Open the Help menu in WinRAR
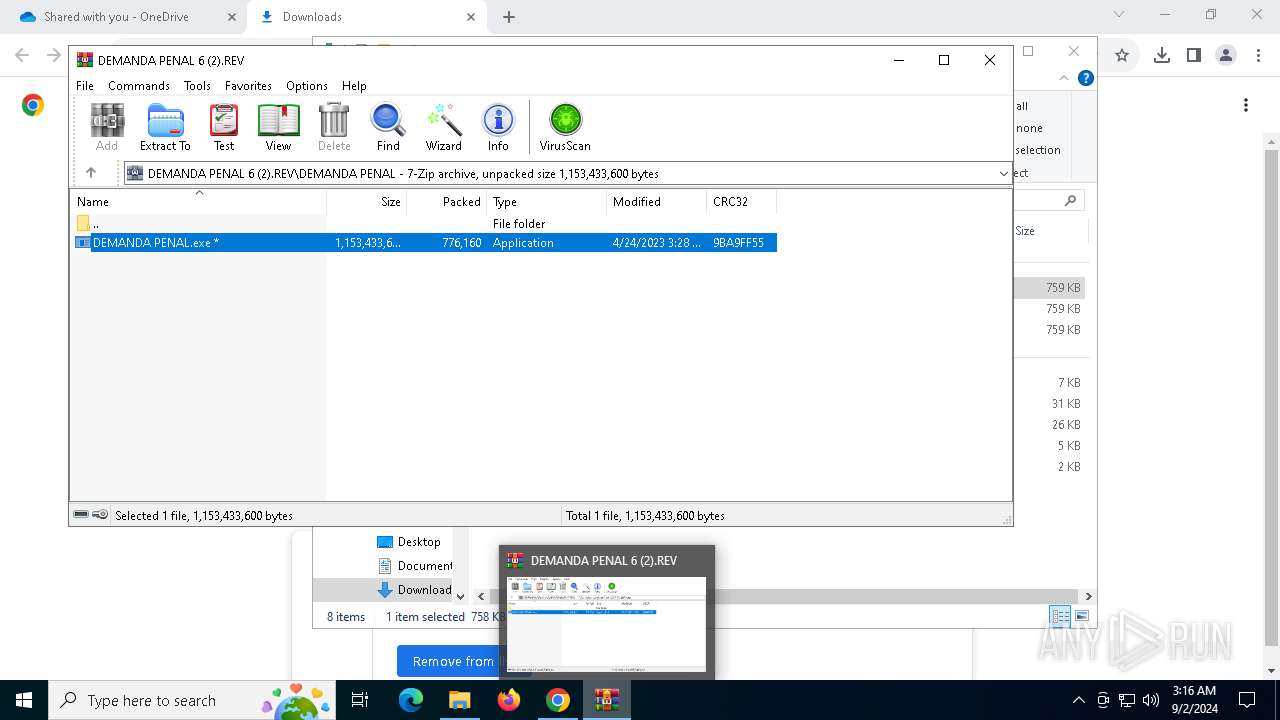This screenshot has height=720, width=1280. 354,86
